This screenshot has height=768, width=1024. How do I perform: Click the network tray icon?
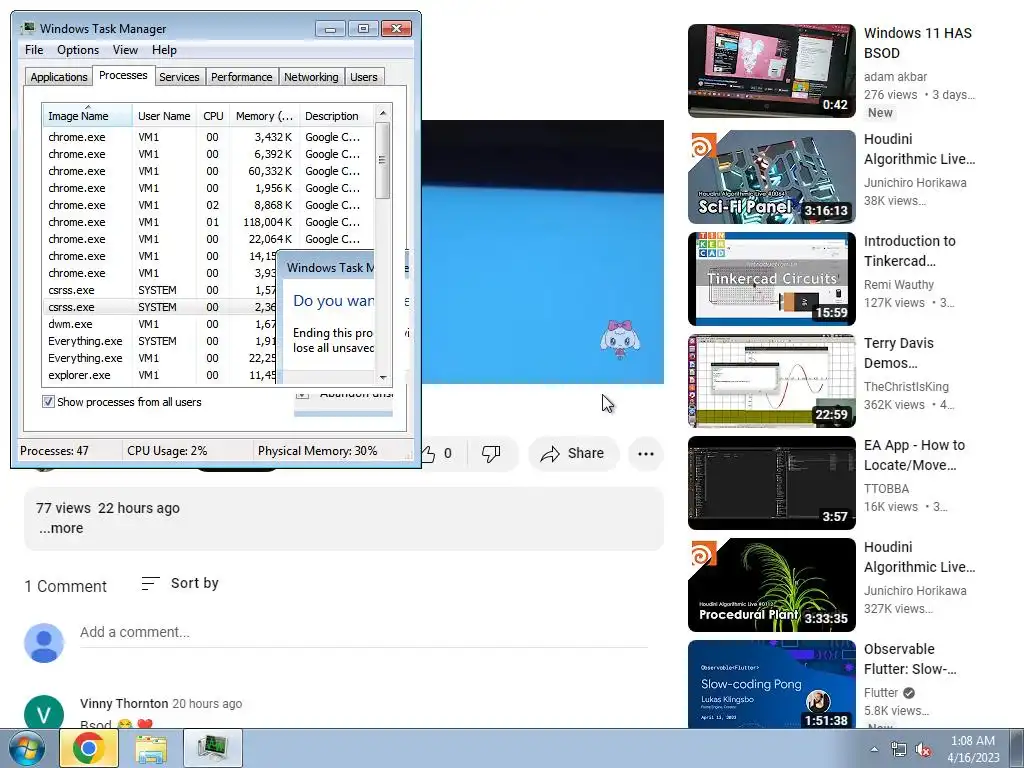click(x=899, y=750)
